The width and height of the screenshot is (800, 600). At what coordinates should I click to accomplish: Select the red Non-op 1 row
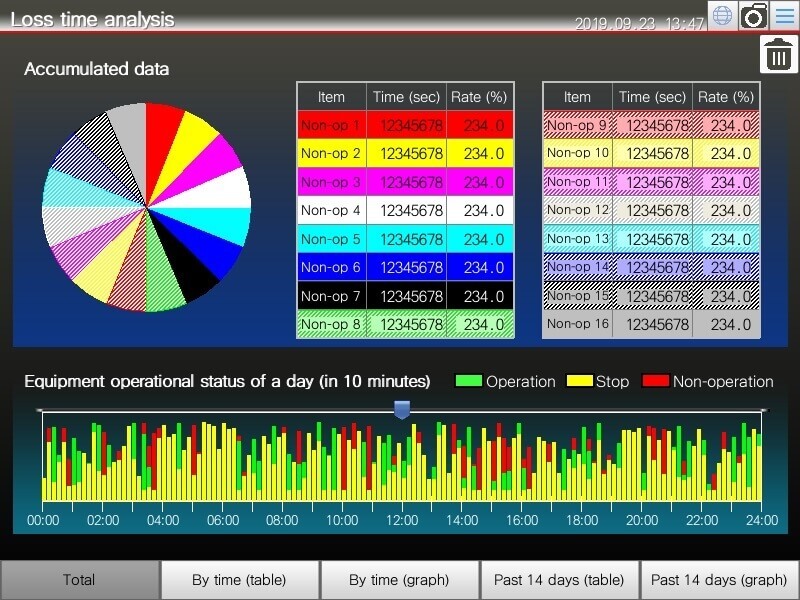point(405,125)
